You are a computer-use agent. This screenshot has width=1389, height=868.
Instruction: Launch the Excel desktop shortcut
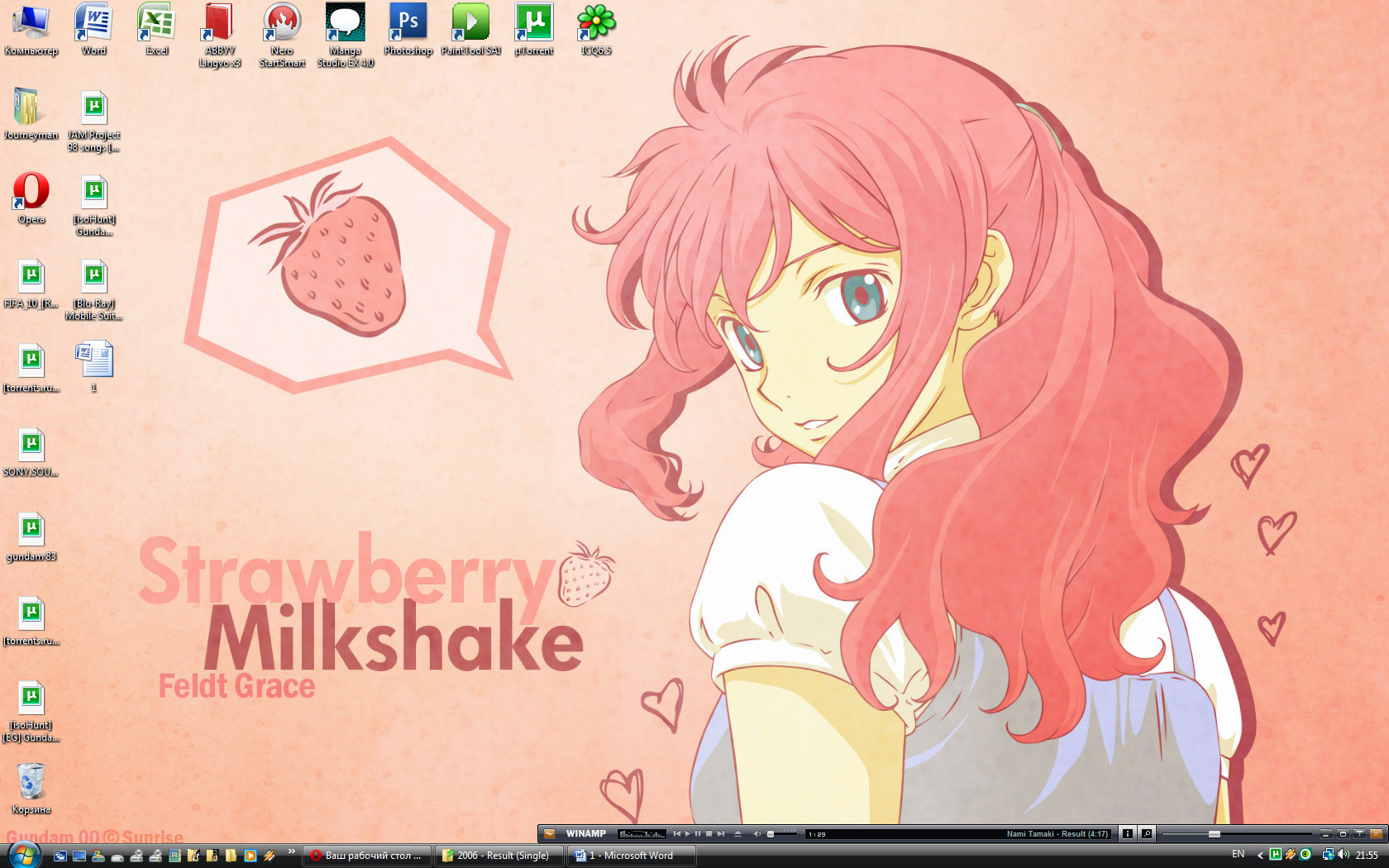(156, 30)
